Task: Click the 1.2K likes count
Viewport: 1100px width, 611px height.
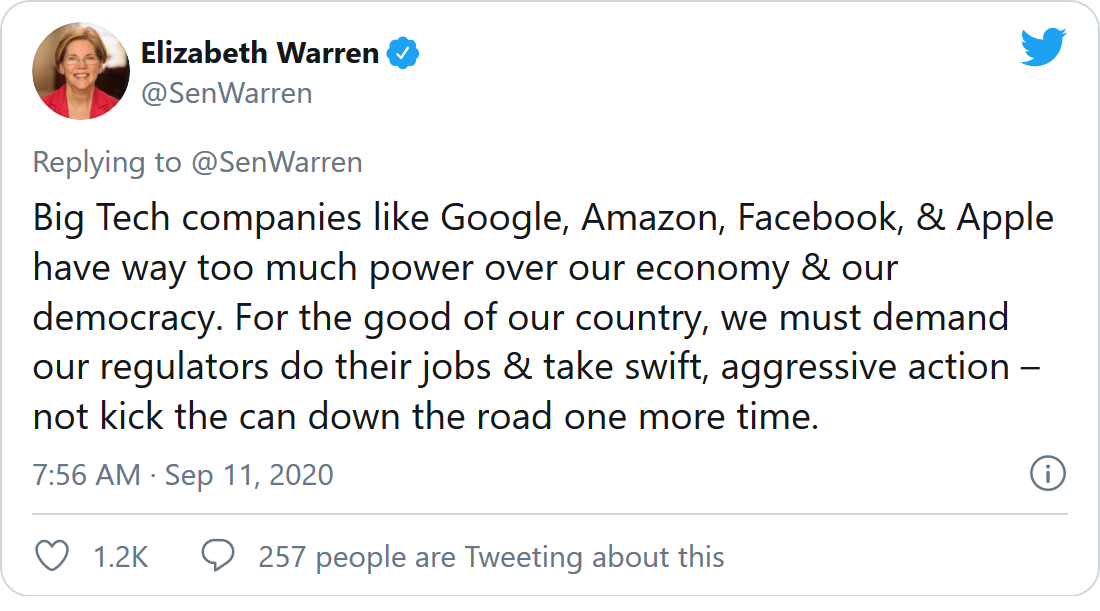Action: pyautogui.click(x=120, y=557)
